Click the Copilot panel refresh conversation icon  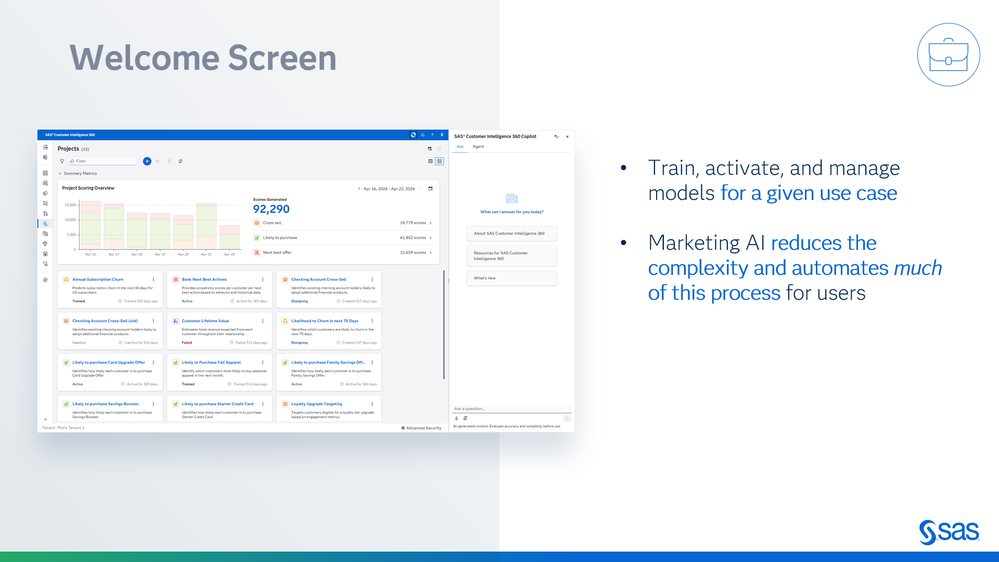[556, 136]
